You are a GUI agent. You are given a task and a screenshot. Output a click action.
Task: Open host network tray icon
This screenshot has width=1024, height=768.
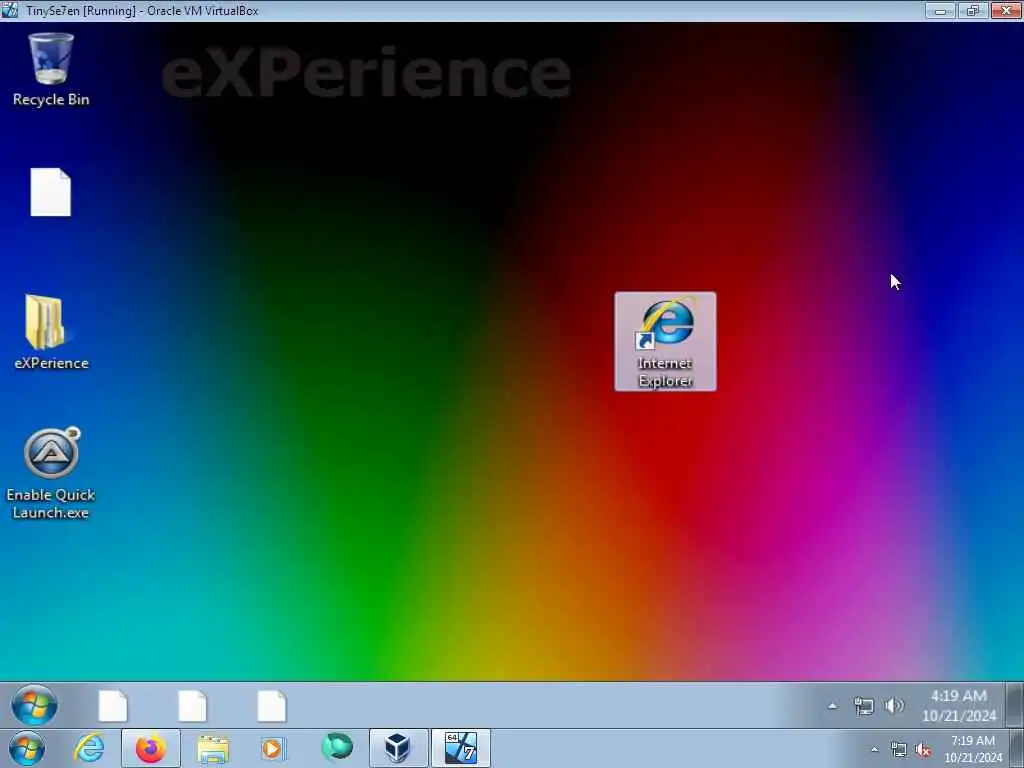pyautogui.click(x=899, y=750)
